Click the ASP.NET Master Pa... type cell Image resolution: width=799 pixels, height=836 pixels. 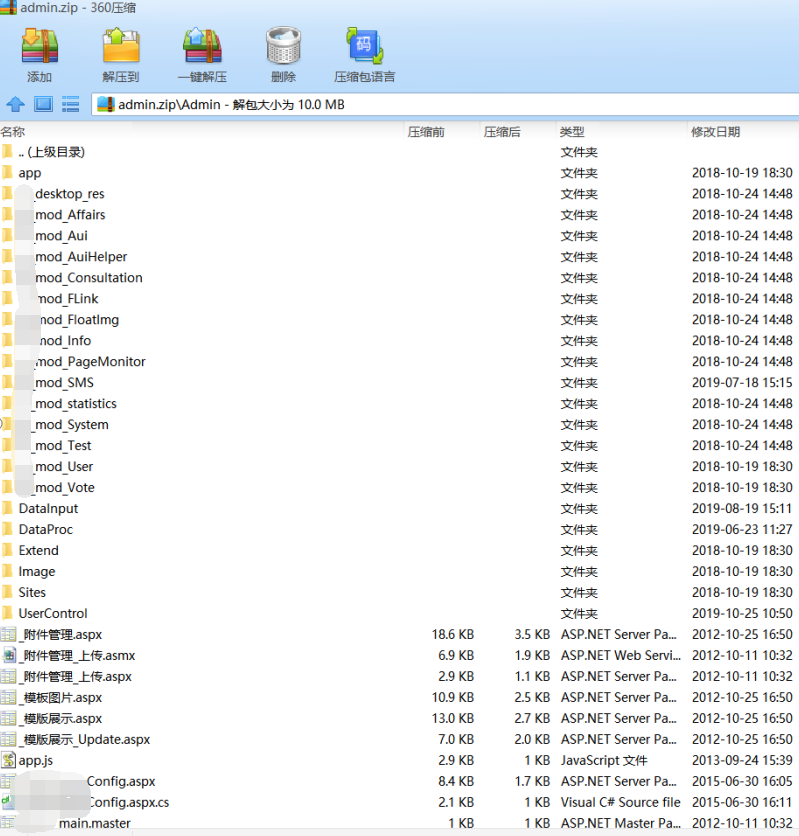tap(620, 823)
